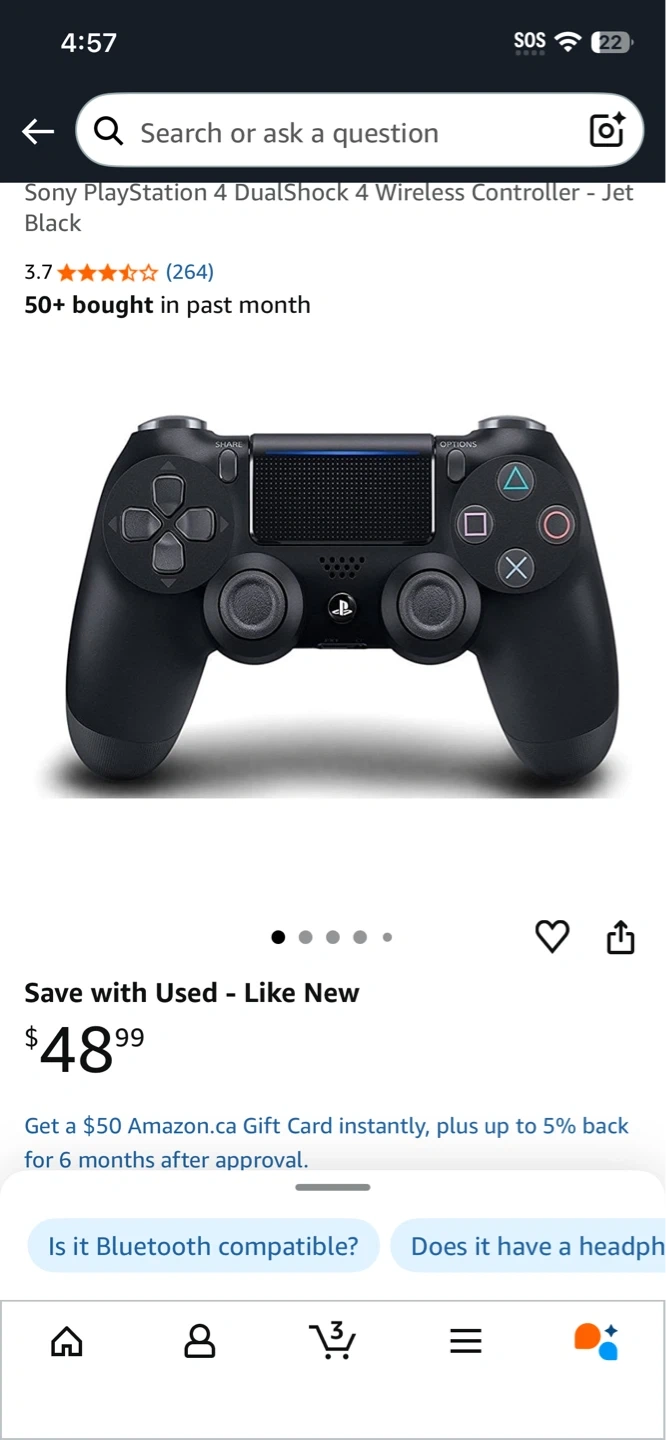Open the shopping cart with 3 items

(x=332, y=1340)
